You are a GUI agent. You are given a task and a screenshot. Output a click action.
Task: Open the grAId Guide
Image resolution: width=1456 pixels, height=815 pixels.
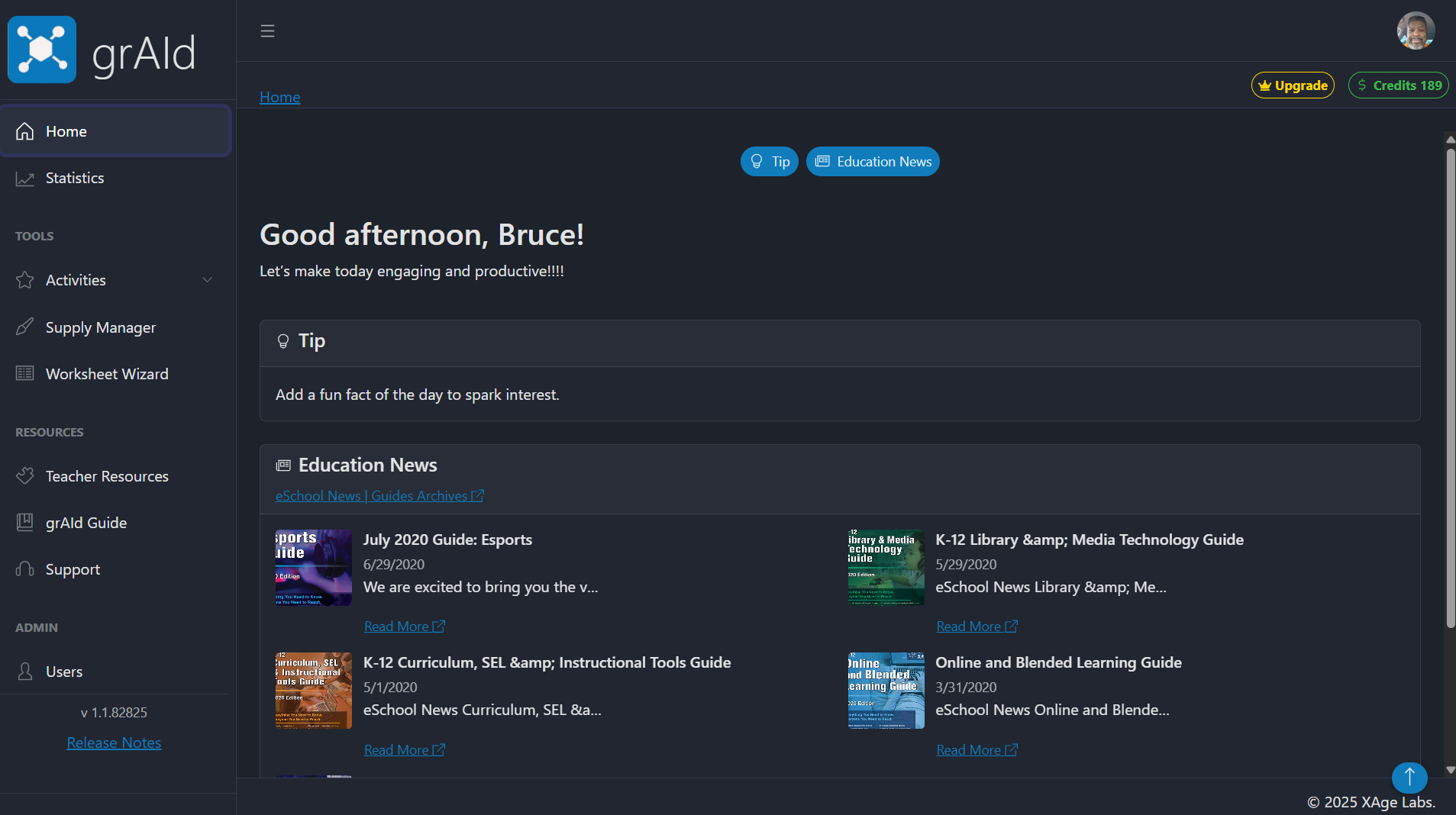tap(115, 523)
